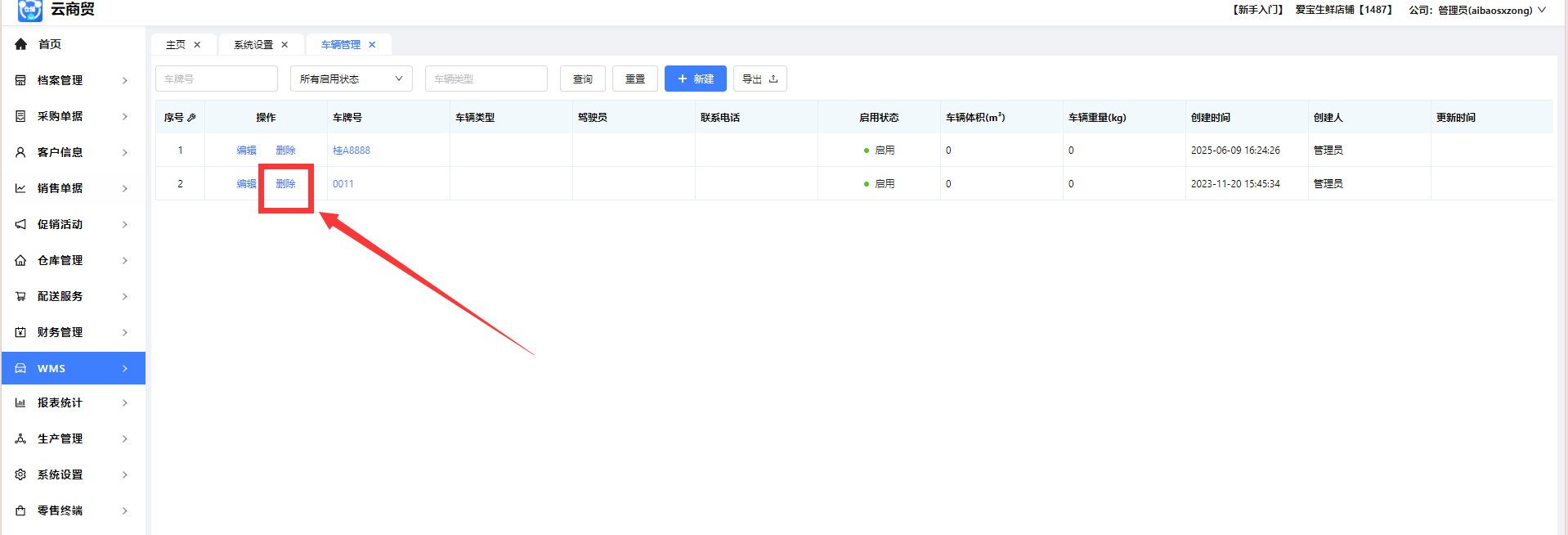Click the 配送服务 cart icon

20,296
